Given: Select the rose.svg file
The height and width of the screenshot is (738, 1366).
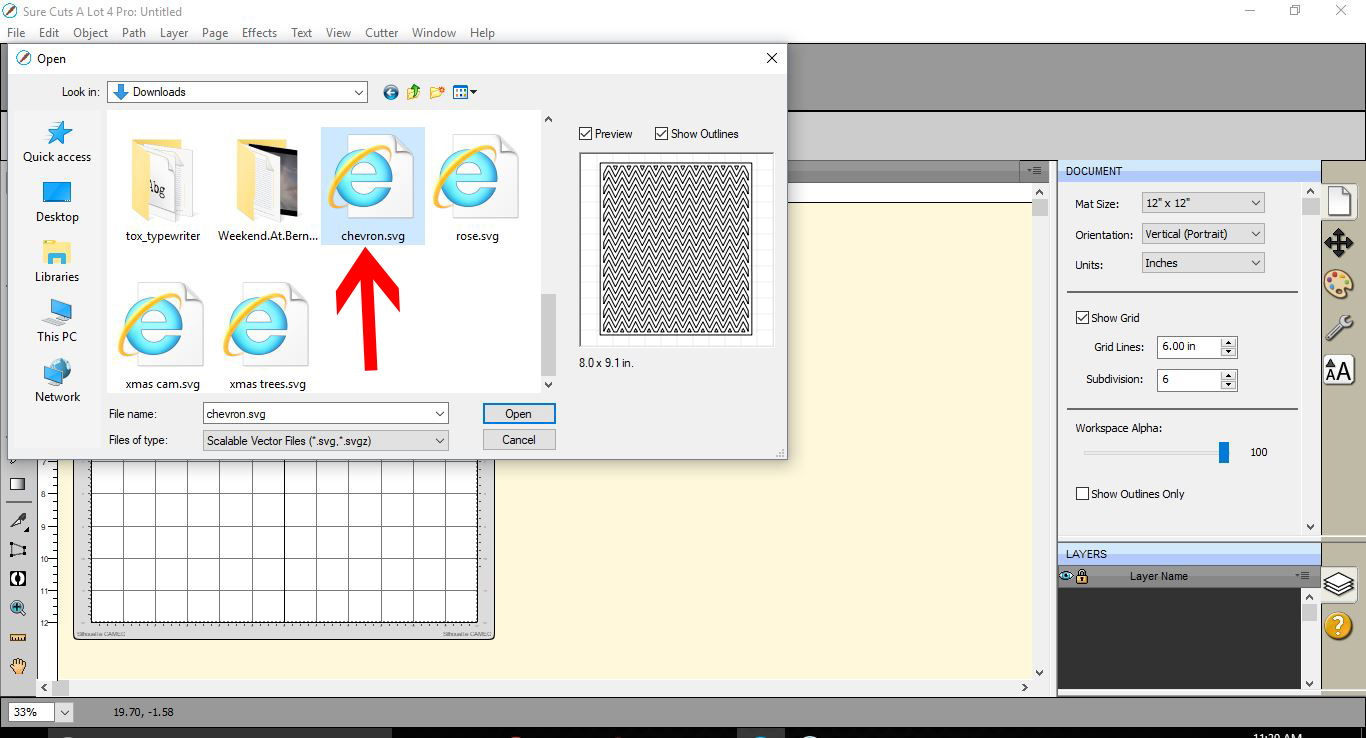Looking at the screenshot, I should tap(477, 186).
